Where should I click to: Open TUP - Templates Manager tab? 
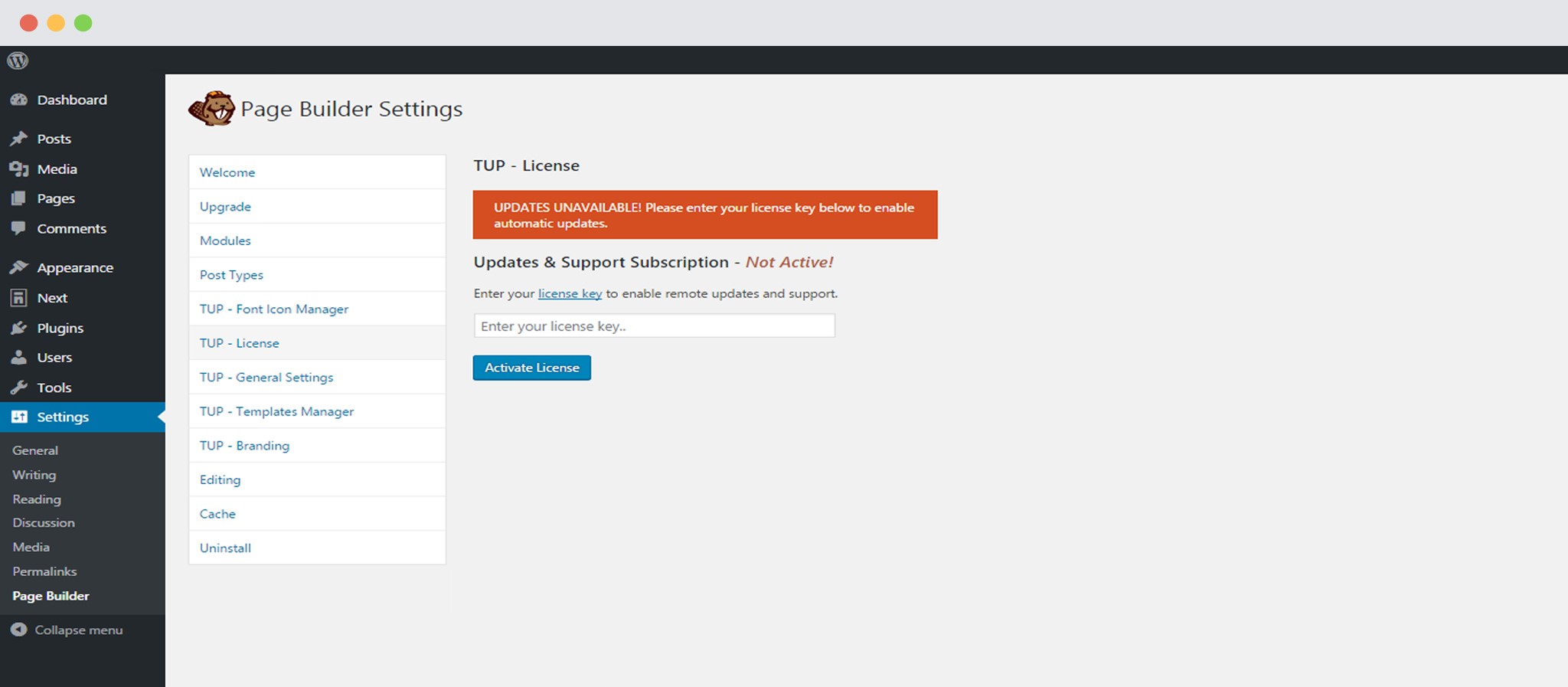pyautogui.click(x=317, y=411)
